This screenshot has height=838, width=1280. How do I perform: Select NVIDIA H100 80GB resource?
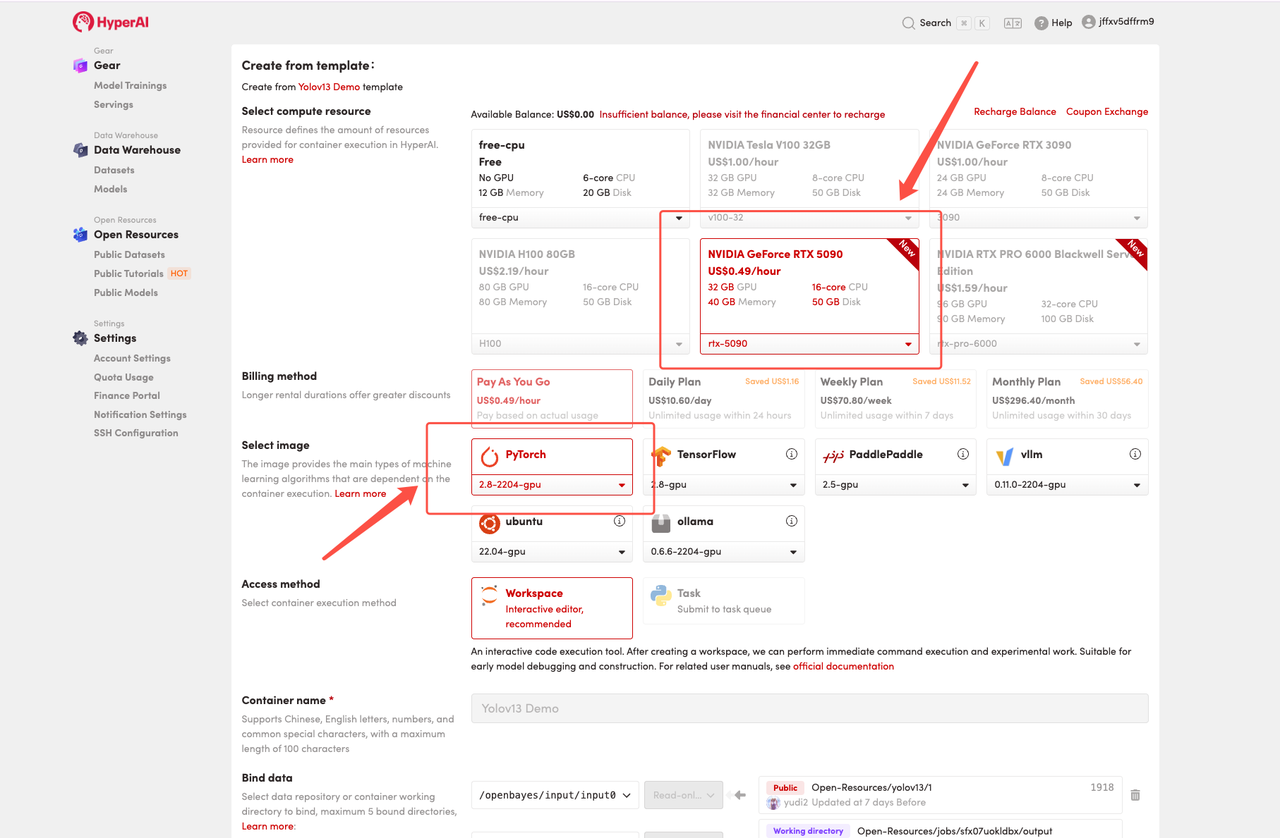(x=580, y=285)
